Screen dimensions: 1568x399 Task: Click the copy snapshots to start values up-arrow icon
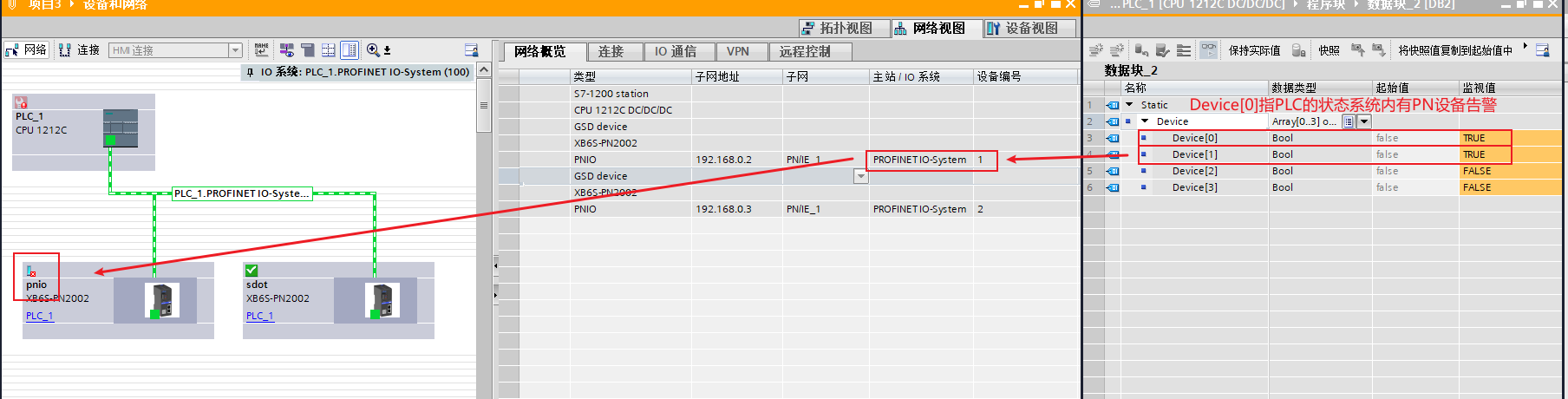pyautogui.click(x=1357, y=50)
